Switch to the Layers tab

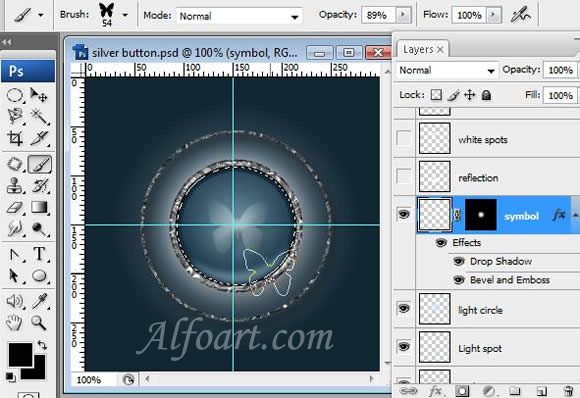click(x=418, y=50)
